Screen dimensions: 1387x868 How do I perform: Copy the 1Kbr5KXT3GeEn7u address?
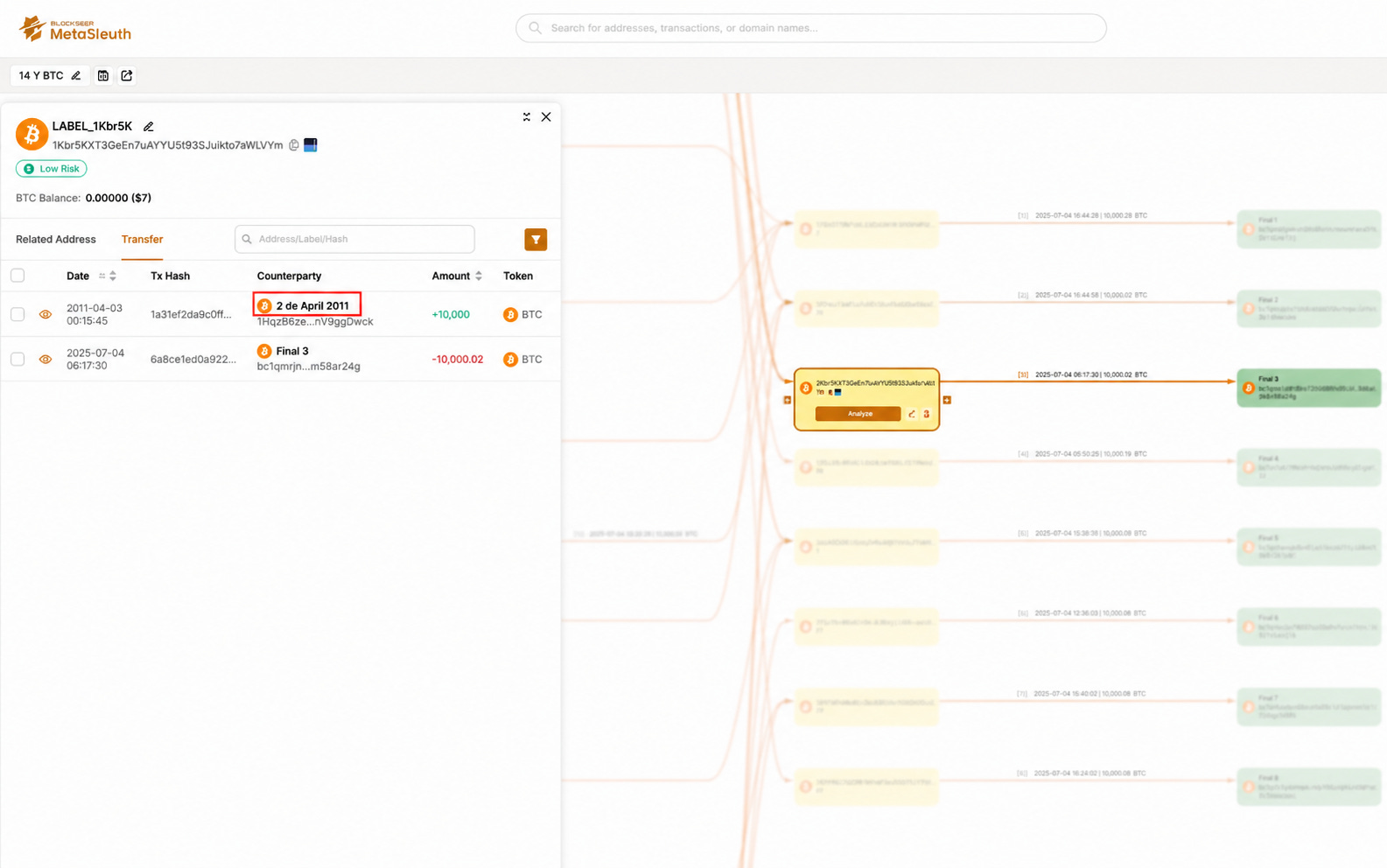click(x=294, y=145)
